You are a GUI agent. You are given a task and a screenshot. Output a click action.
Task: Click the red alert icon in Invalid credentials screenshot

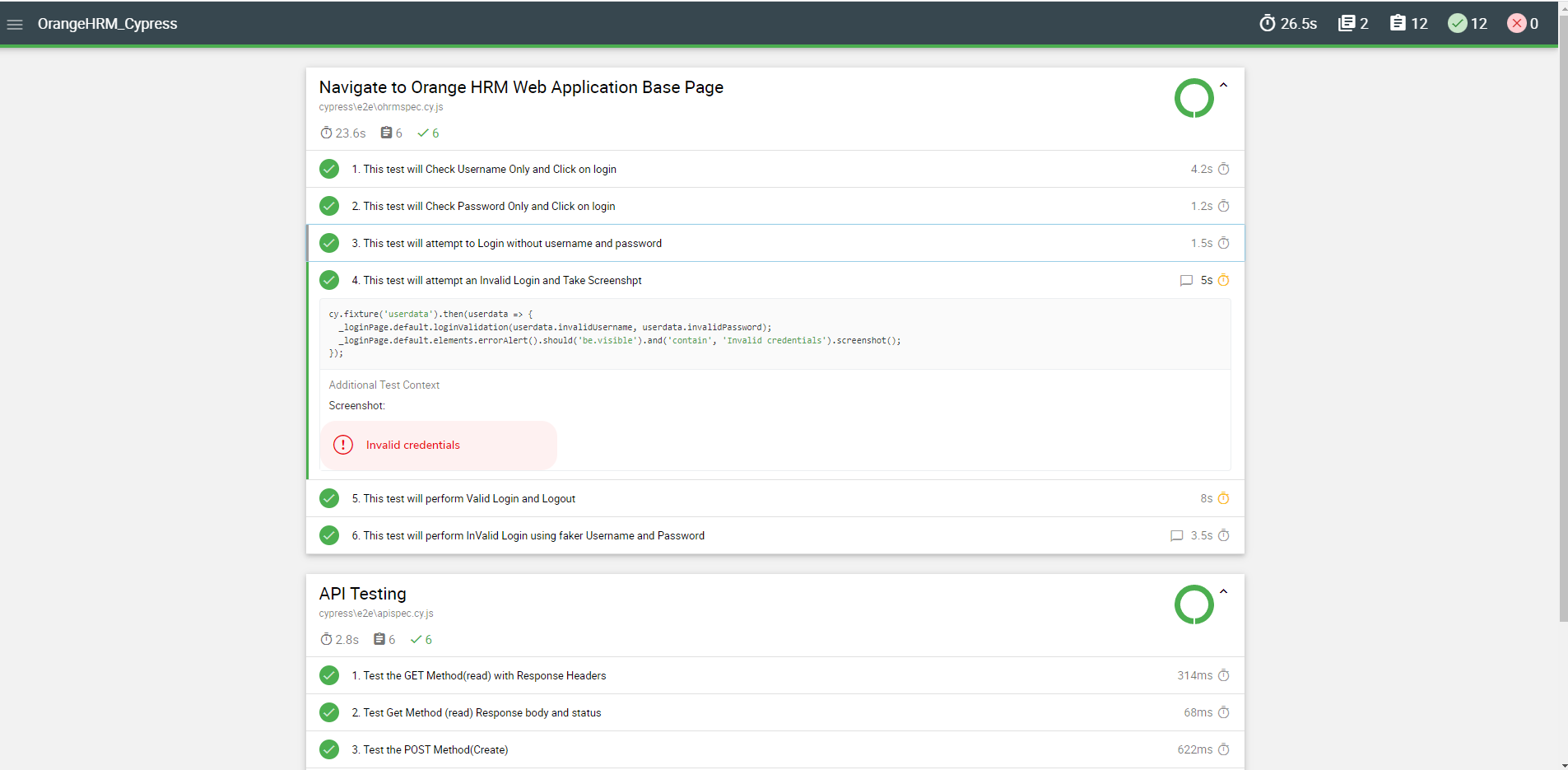pos(343,445)
